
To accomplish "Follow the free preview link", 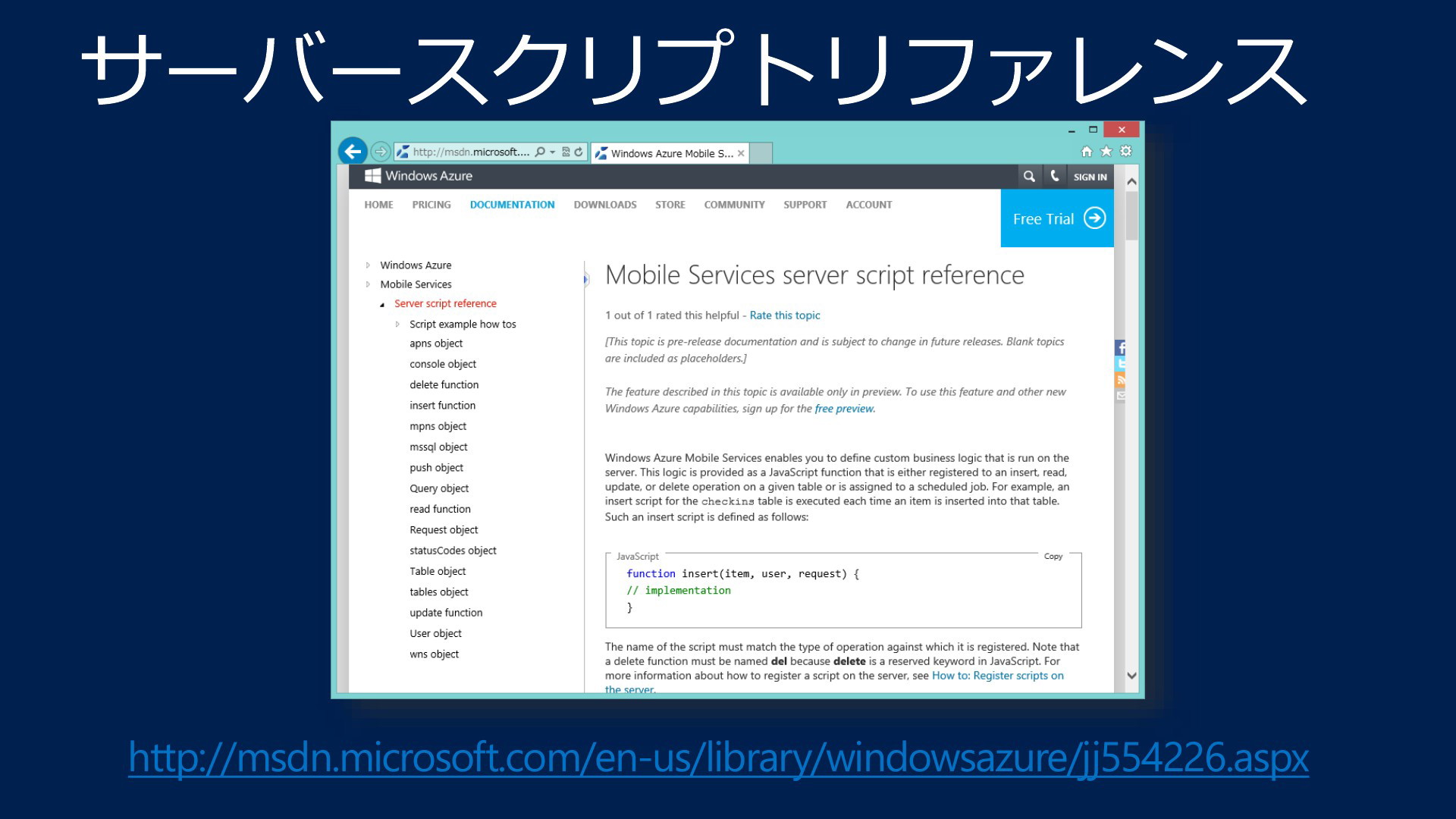I will [844, 409].
